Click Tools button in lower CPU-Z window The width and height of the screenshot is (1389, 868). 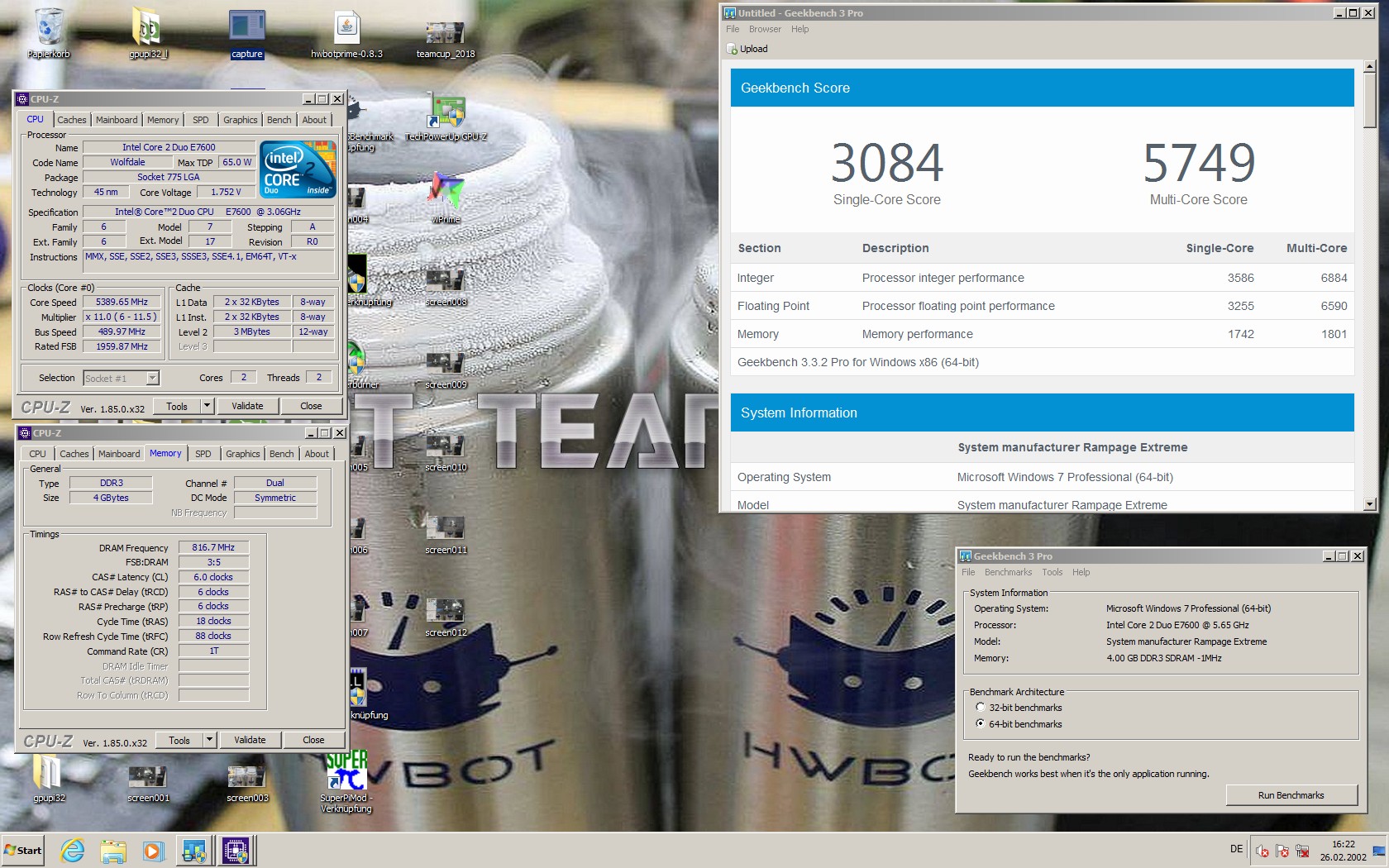click(x=179, y=740)
